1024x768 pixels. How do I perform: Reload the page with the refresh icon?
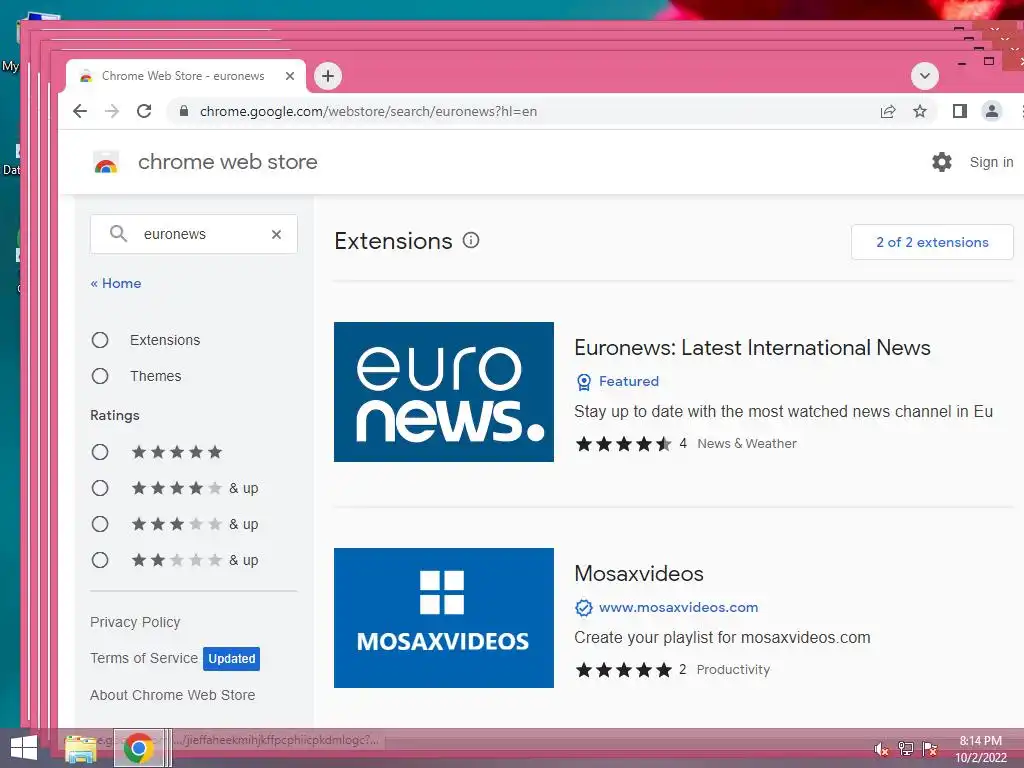click(144, 111)
